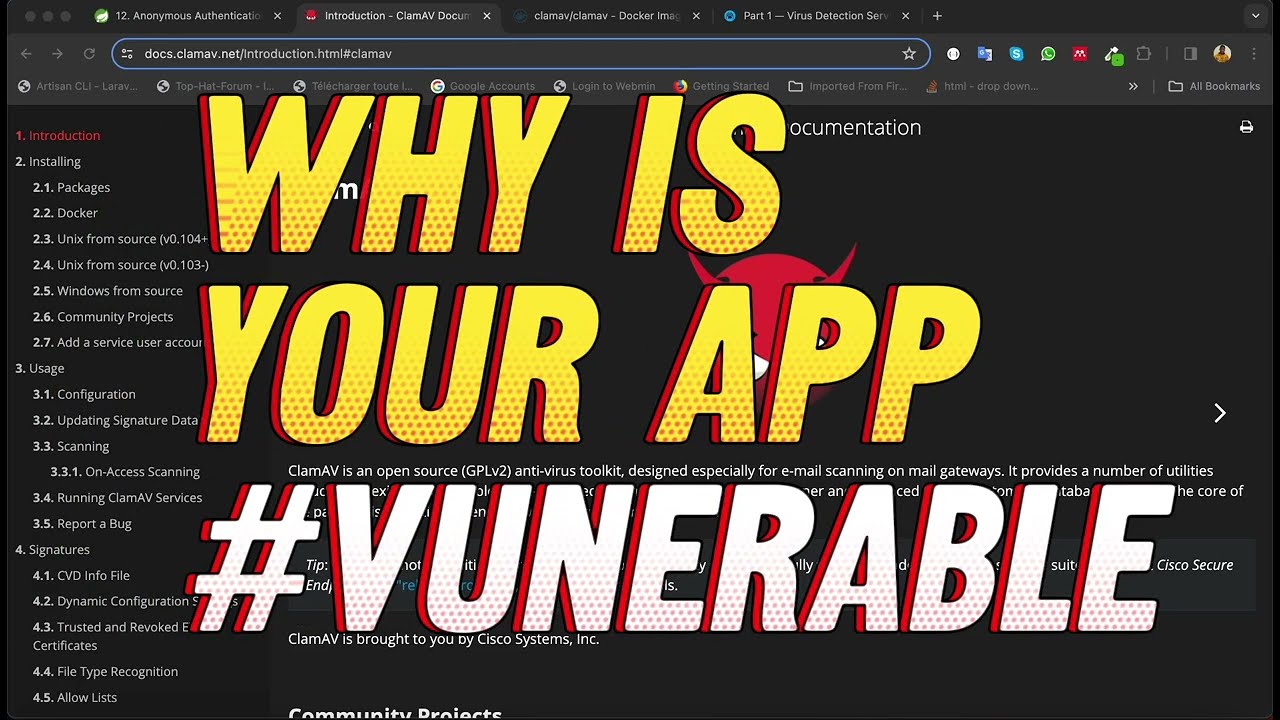Image resolution: width=1280 pixels, height=720 pixels.
Task: Open 2.3. Unix from source (v0.104+)
Action: pos(120,239)
